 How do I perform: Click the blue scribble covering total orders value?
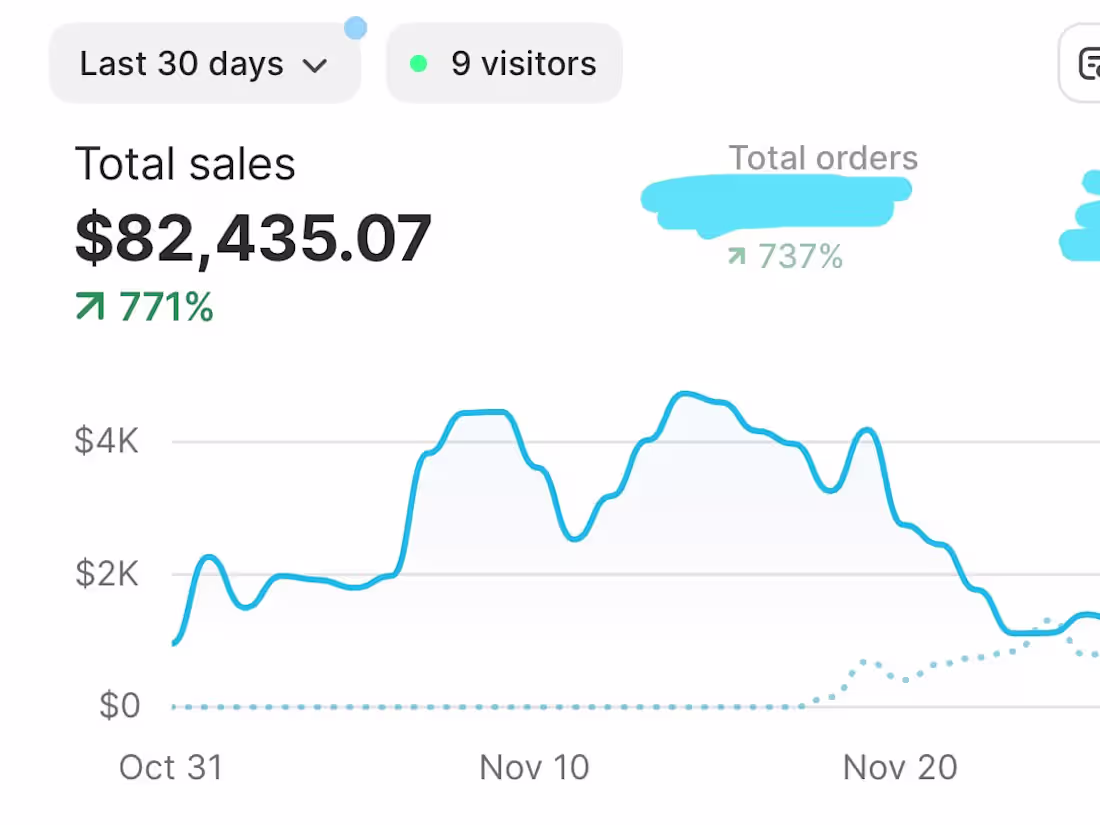pos(775,204)
